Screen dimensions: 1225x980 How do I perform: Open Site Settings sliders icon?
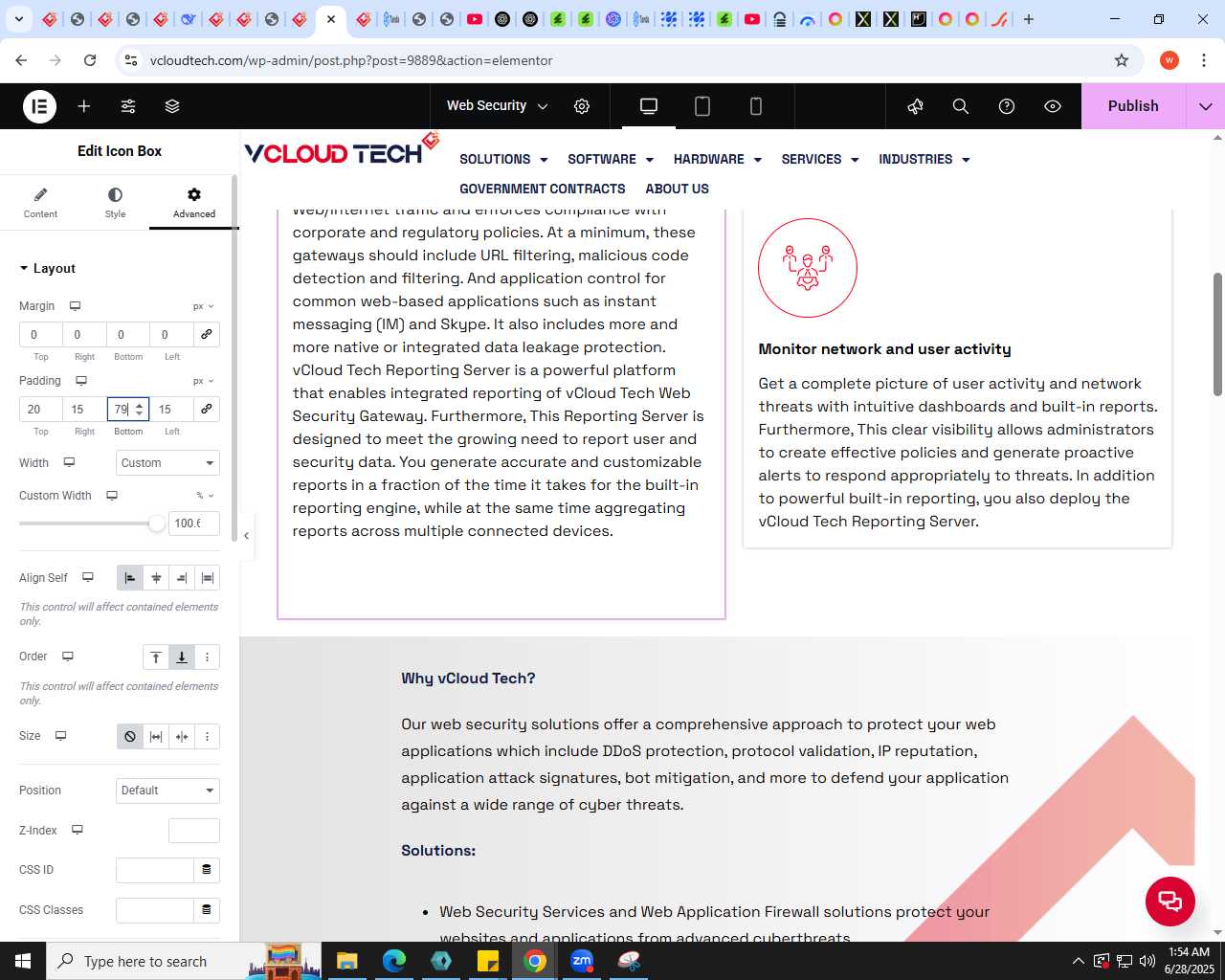click(x=128, y=106)
